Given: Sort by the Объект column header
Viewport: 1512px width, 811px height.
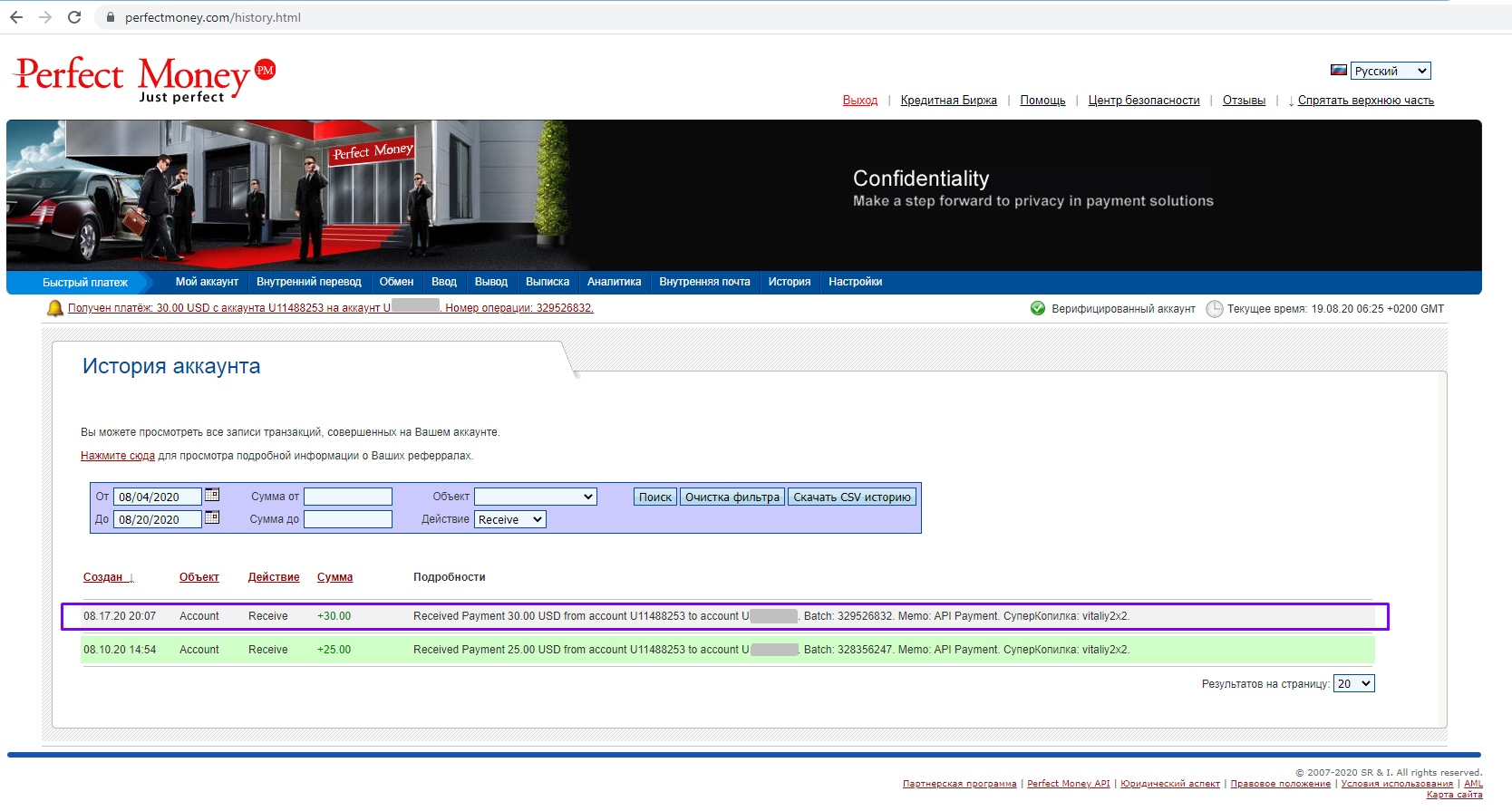Looking at the screenshot, I should click(x=199, y=577).
